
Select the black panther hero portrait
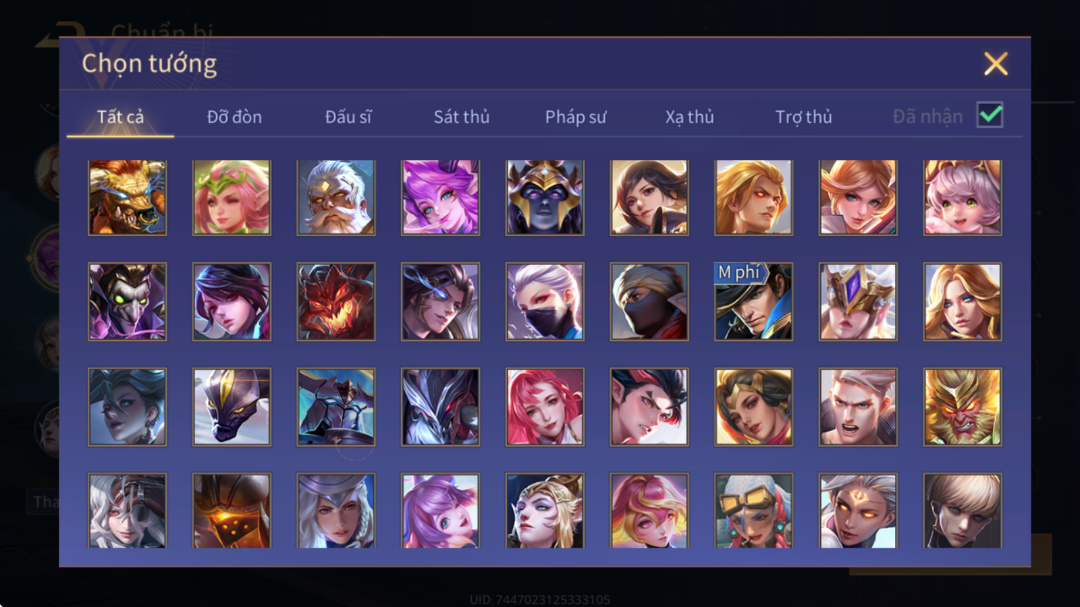tap(231, 407)
